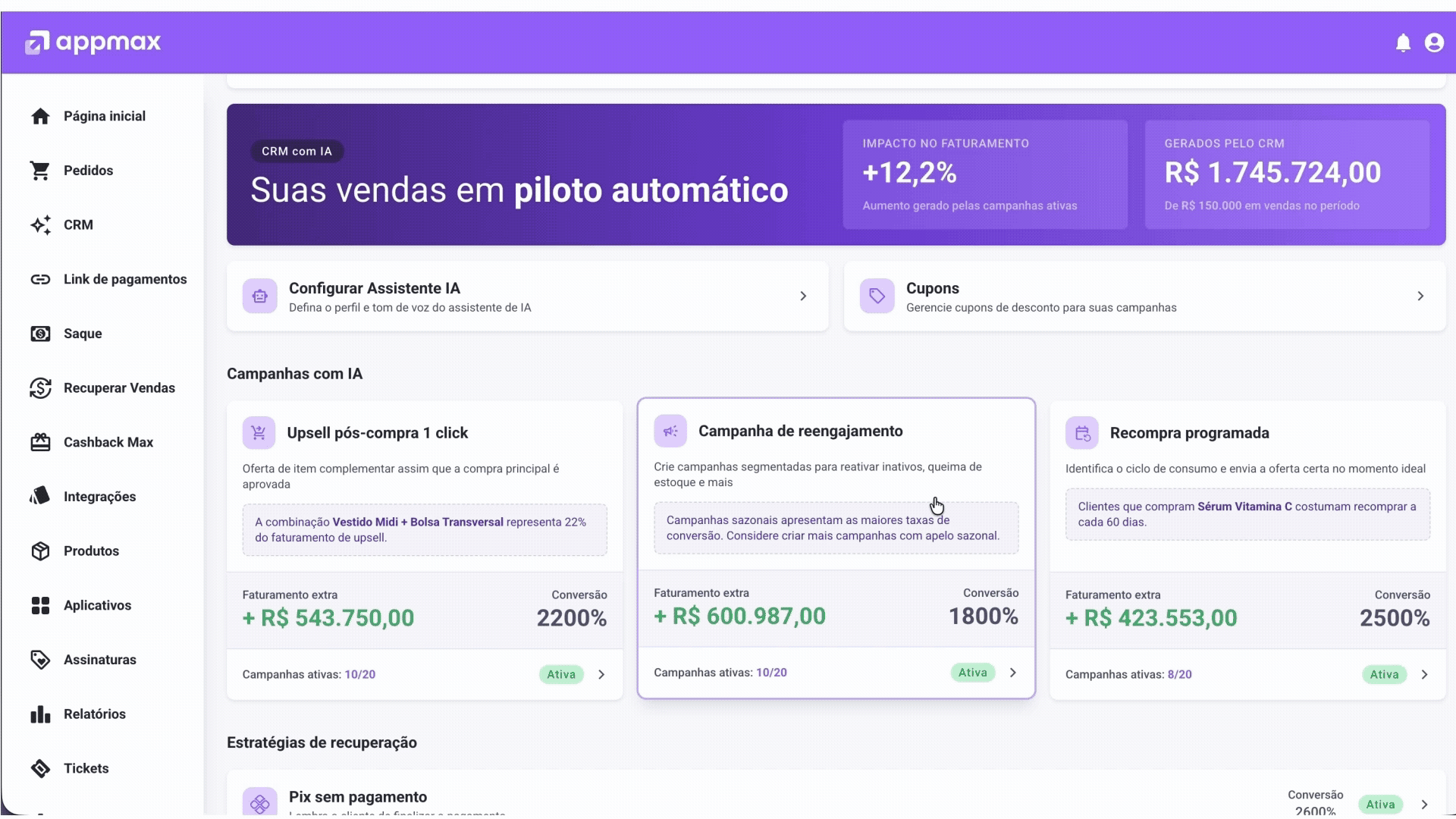Screen dimensions: 1456x819
Task: Expand the Cupons card chevron
Action: point(1421,296)
